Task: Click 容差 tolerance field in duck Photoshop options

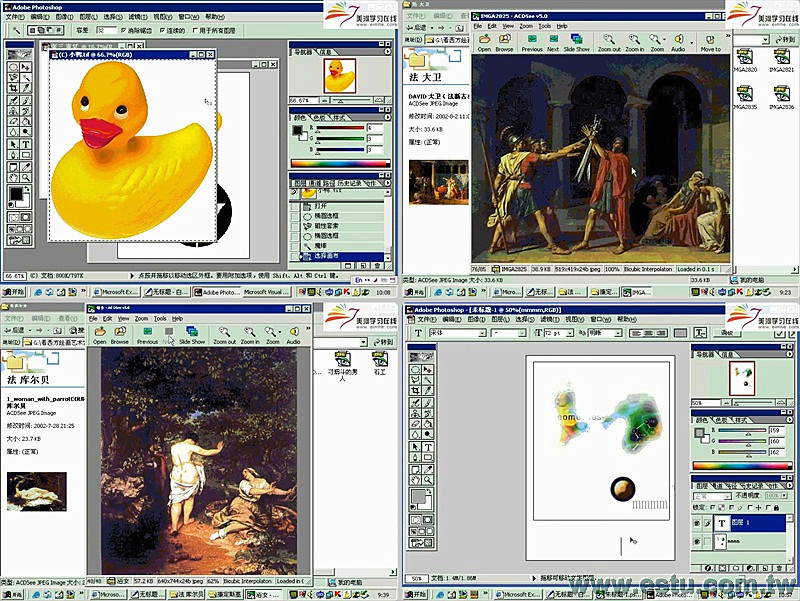Action: tap(106, 31)
